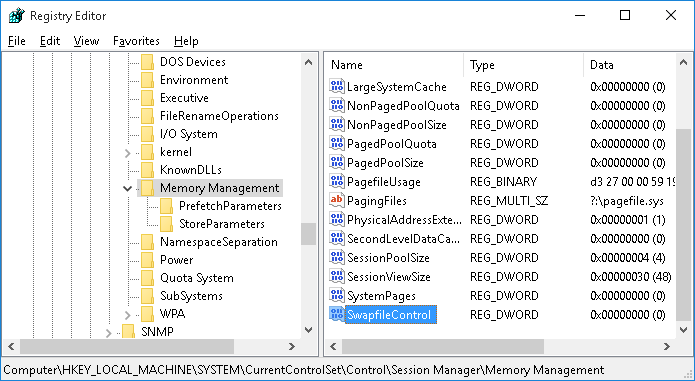Click the tree pane scroll-up arrow
Screen dimensions: 695x381
click(x=308, y=62)
